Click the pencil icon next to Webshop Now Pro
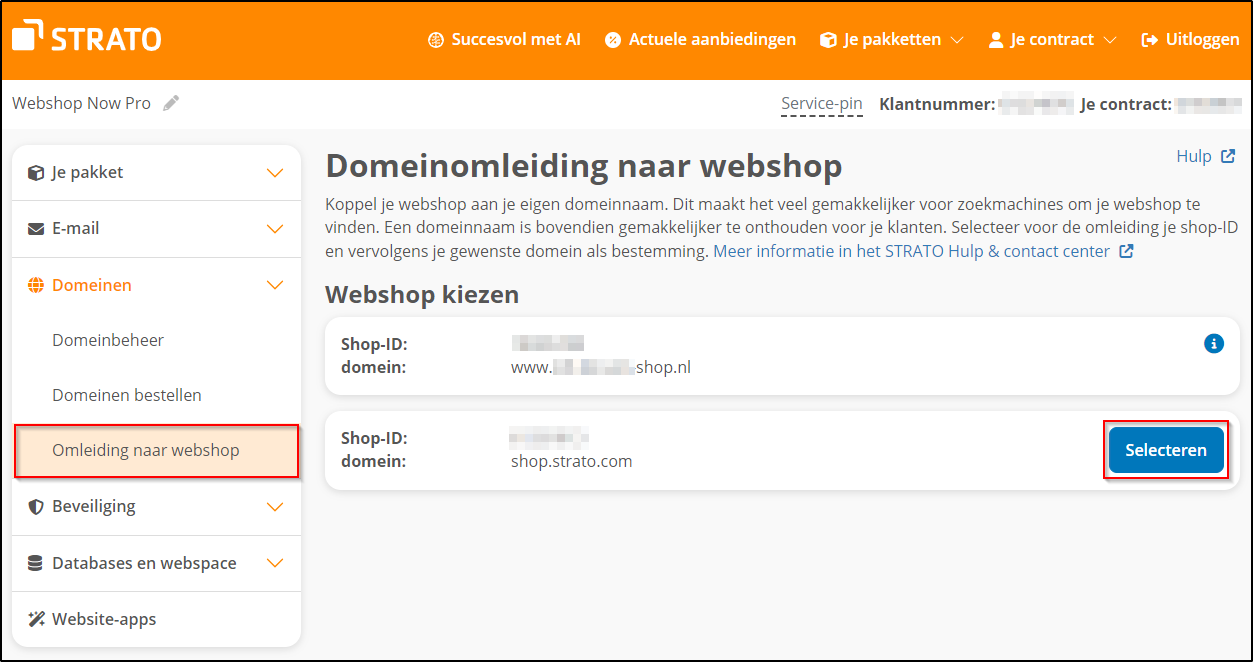1253x662 pixels. click(170, 102)
